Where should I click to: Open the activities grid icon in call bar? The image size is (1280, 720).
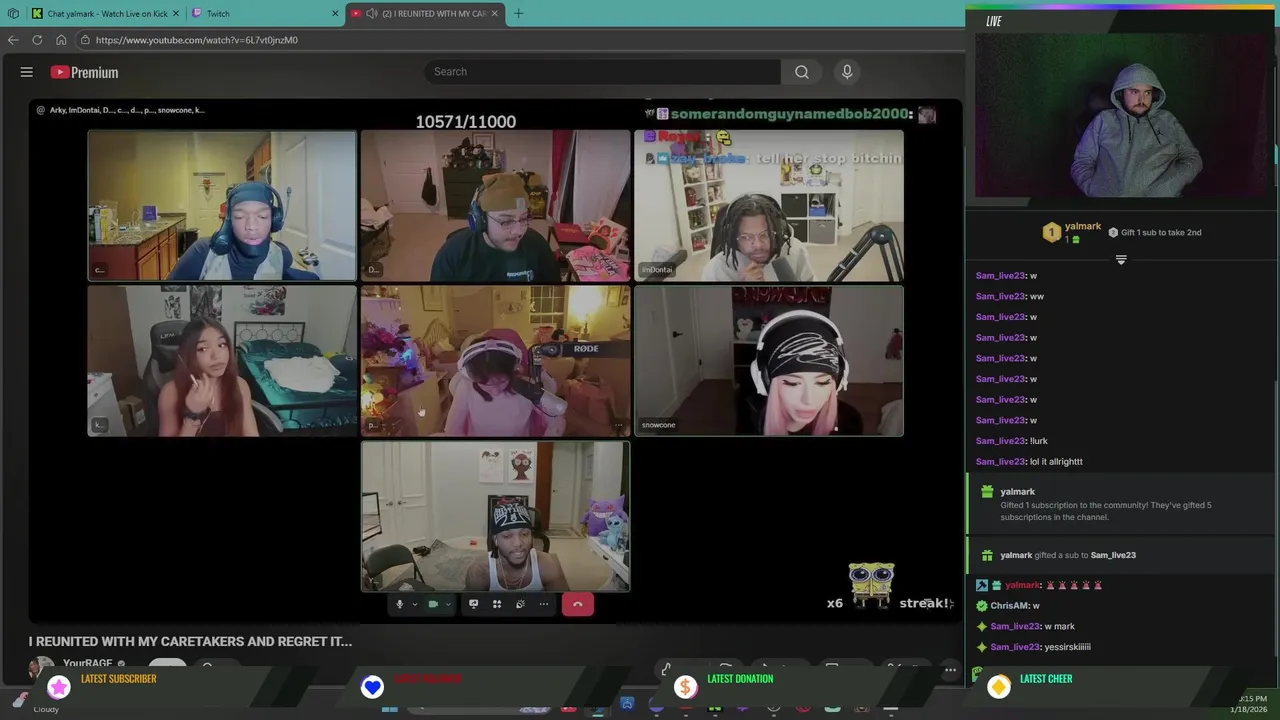496,604
